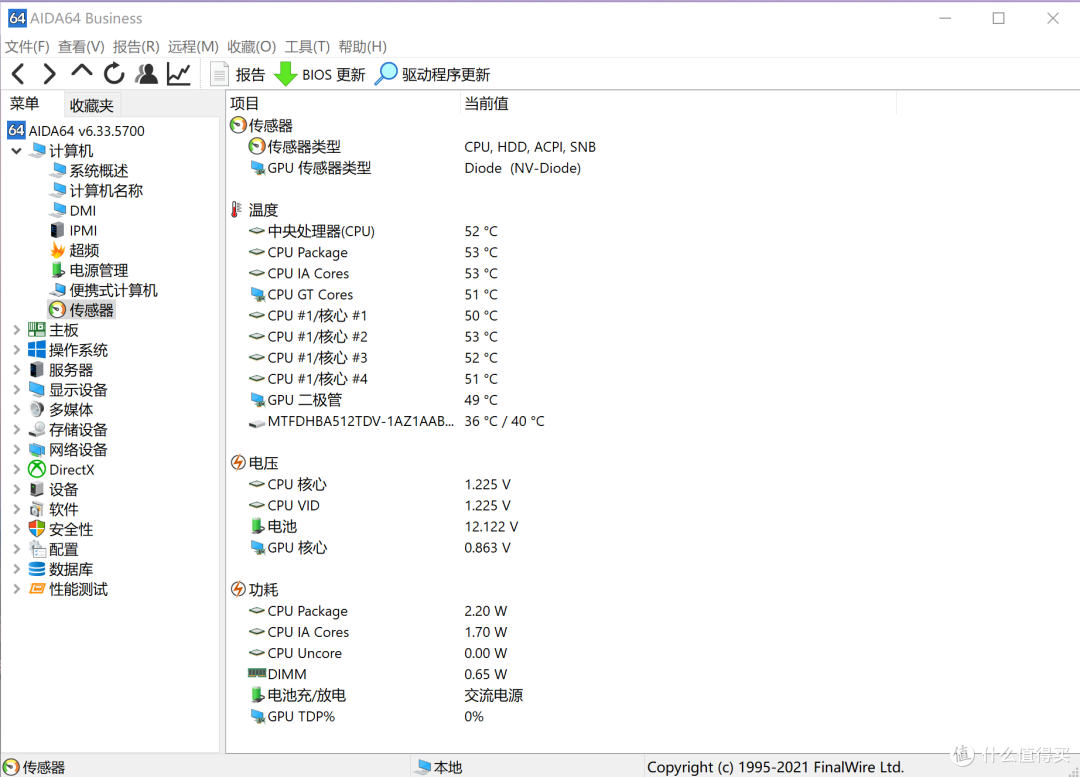This screenshot has height=777, width=1080.
Task: Expand the 服务器 tree node
Action: (x=17, y=370)
